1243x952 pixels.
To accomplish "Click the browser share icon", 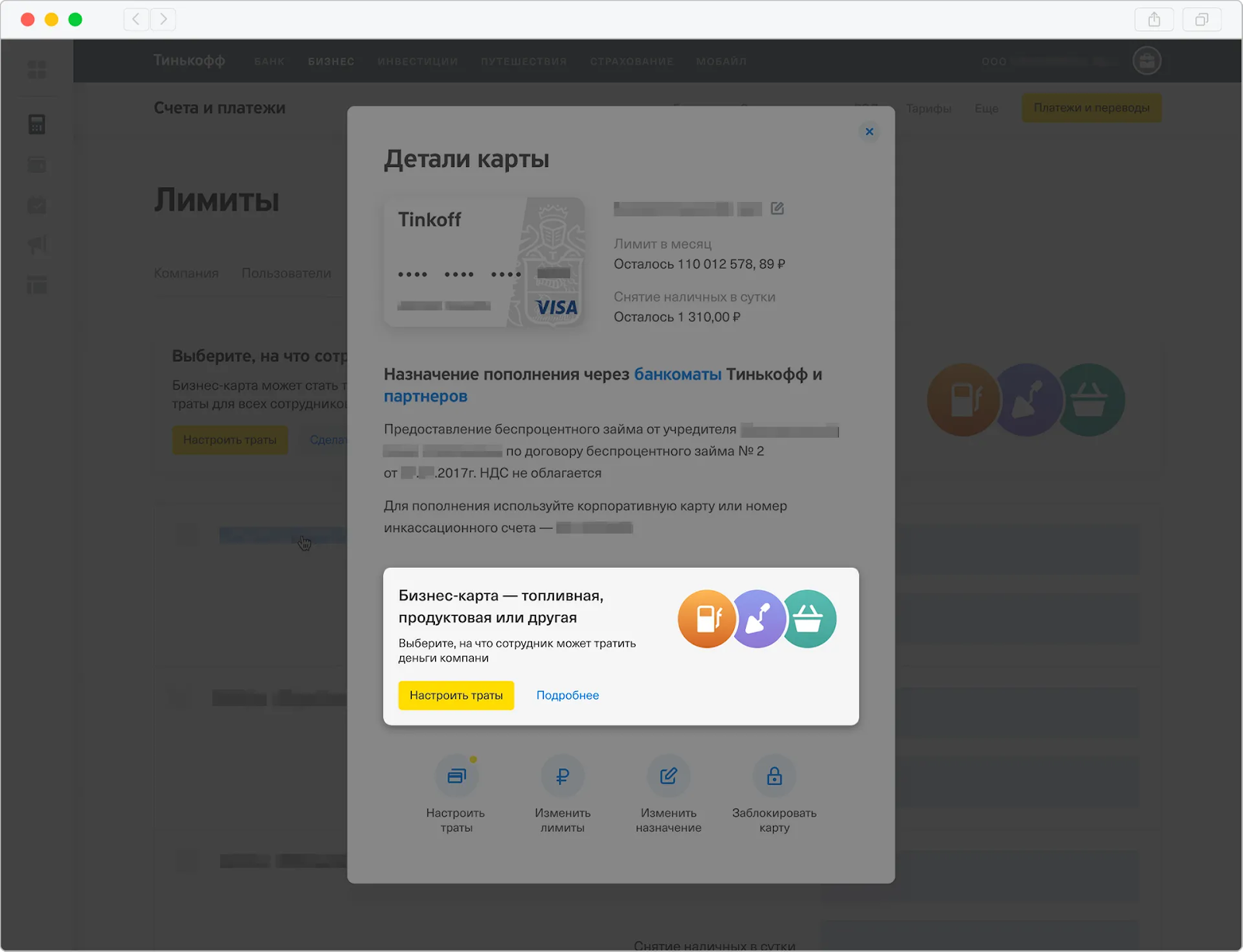I will click(x=1154, y=19).
